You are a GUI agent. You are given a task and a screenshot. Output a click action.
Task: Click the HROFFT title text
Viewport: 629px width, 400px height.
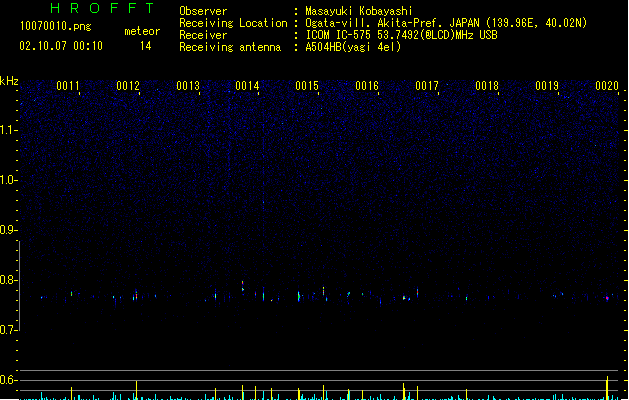coord(102,8)
